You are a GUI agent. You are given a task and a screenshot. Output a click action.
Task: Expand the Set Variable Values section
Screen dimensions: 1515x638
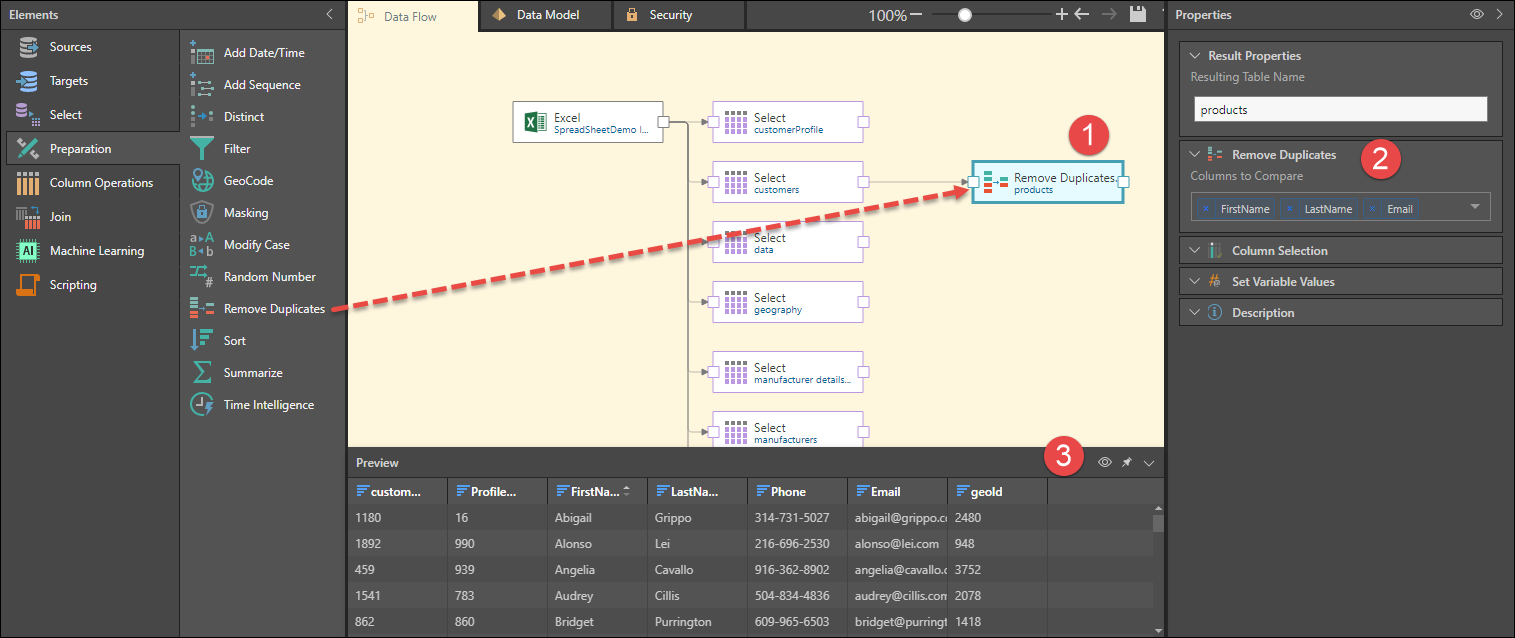1282,282
